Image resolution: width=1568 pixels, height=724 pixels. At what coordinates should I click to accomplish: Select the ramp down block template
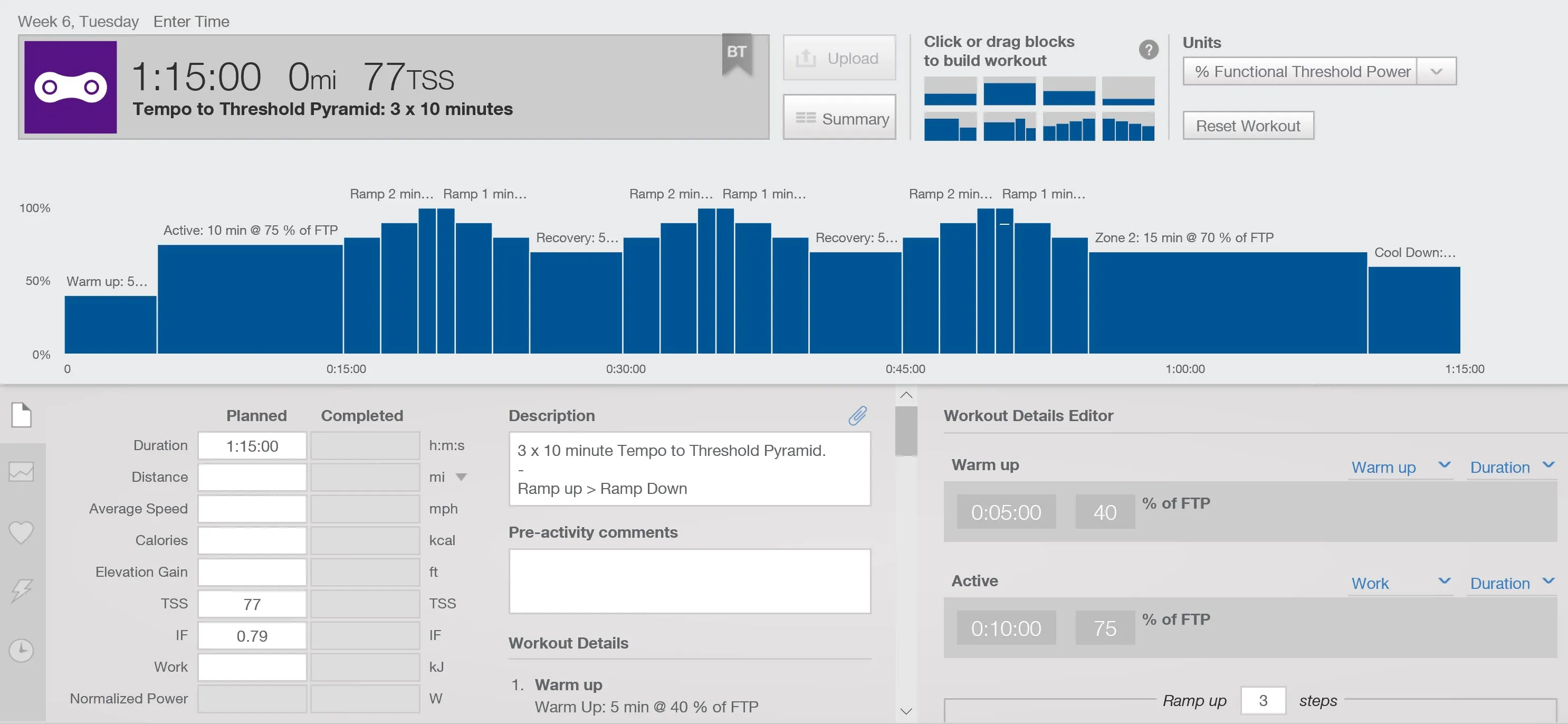pos(1128,127)
